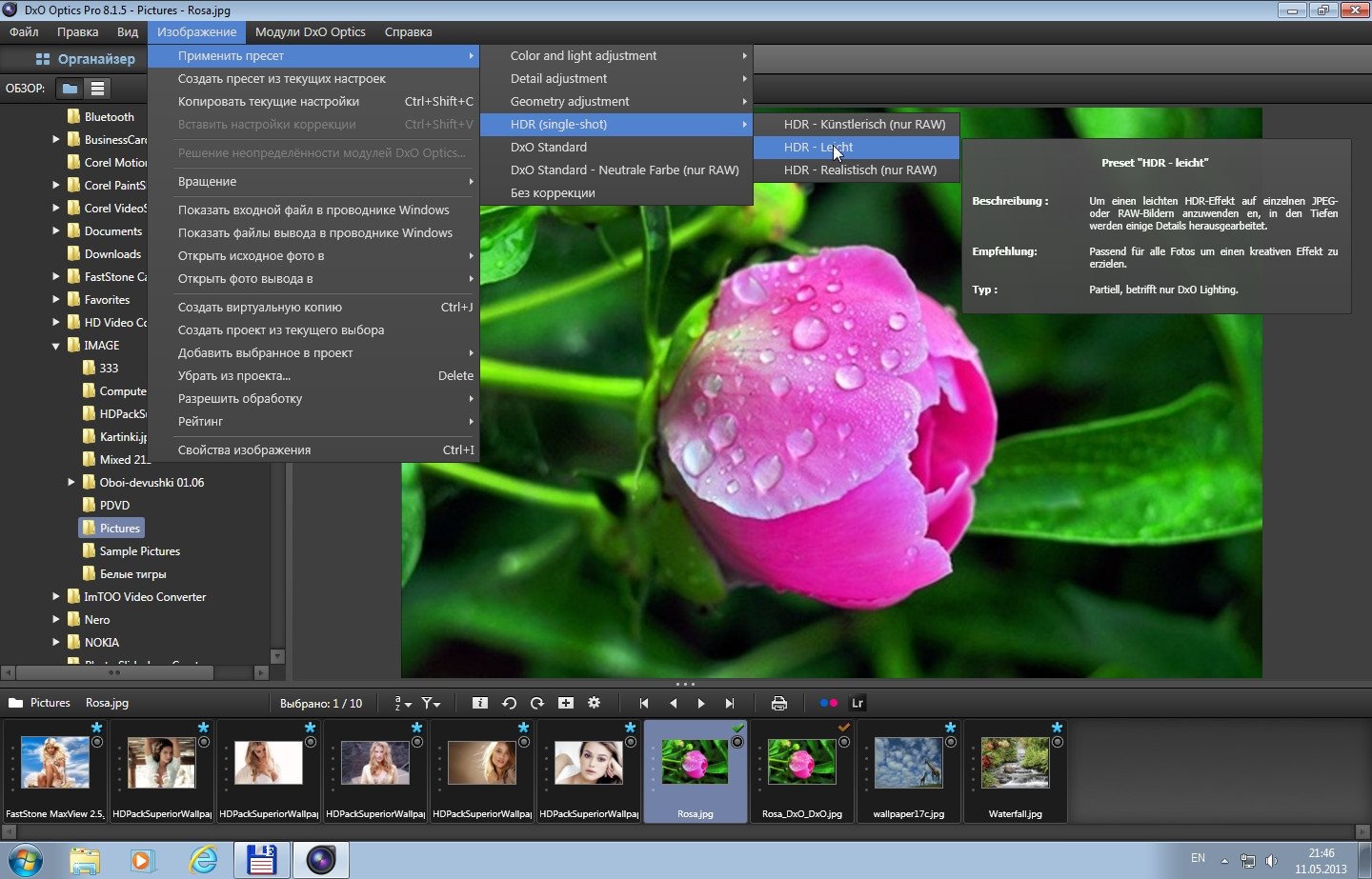Open the Вращение submenu
The height and width of the screenshot is (879, 1372).
point(313,182)
